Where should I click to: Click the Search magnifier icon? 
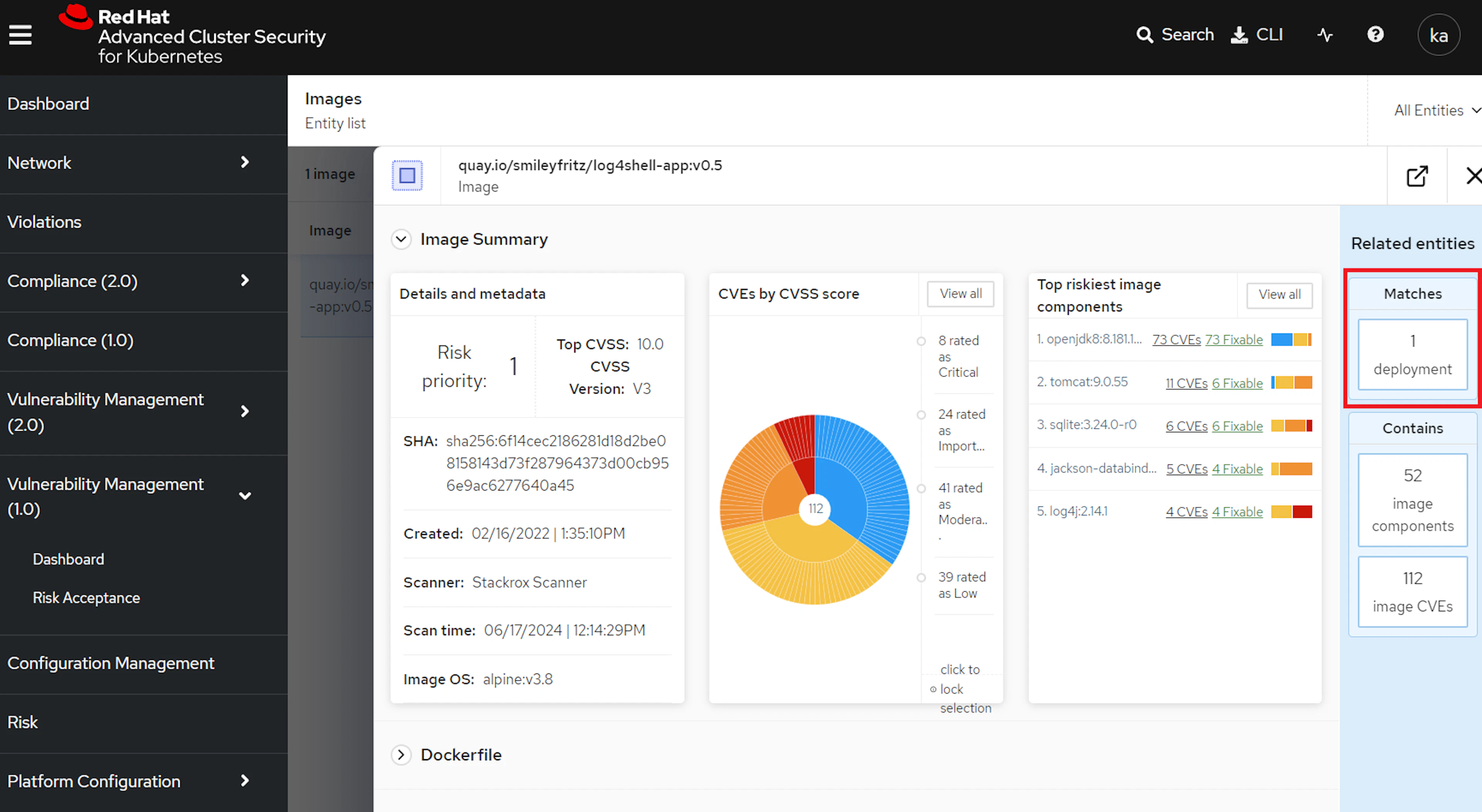1144,35
